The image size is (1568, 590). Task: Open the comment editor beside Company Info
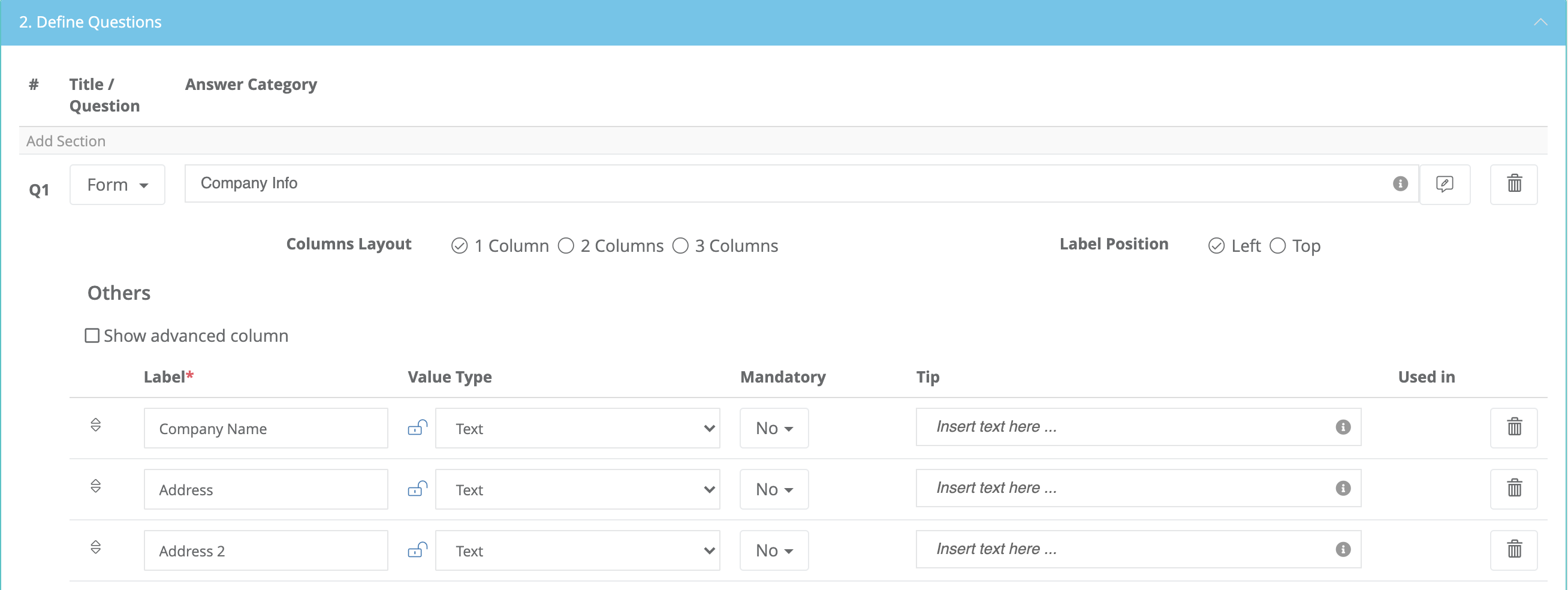tap(1446, 185)
